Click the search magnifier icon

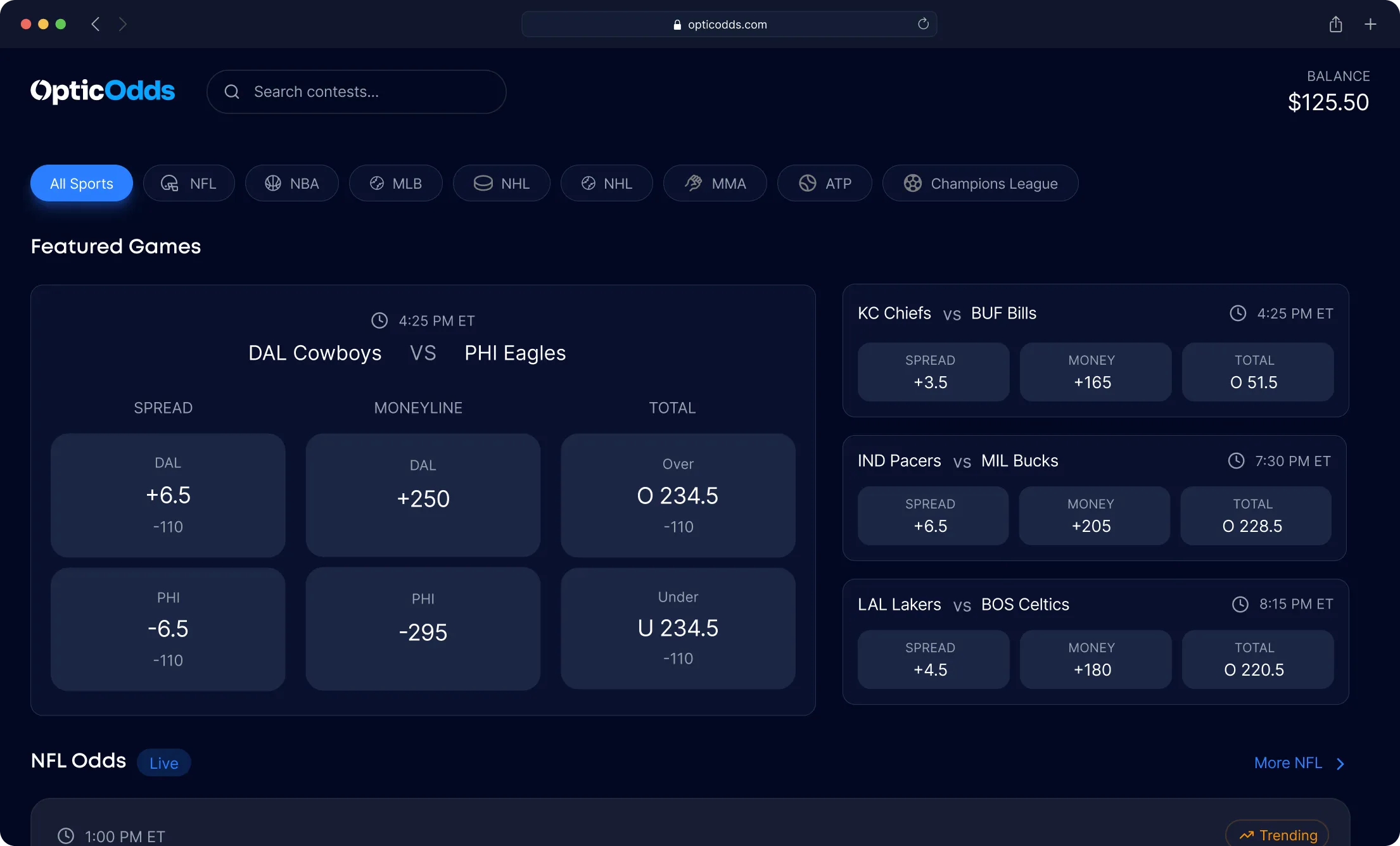(232, 92)
